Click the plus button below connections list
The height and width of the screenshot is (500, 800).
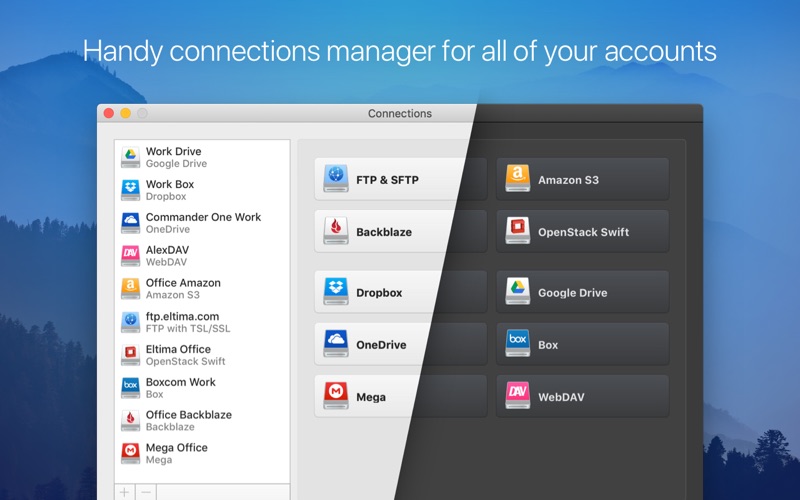(x=124, y=492)
